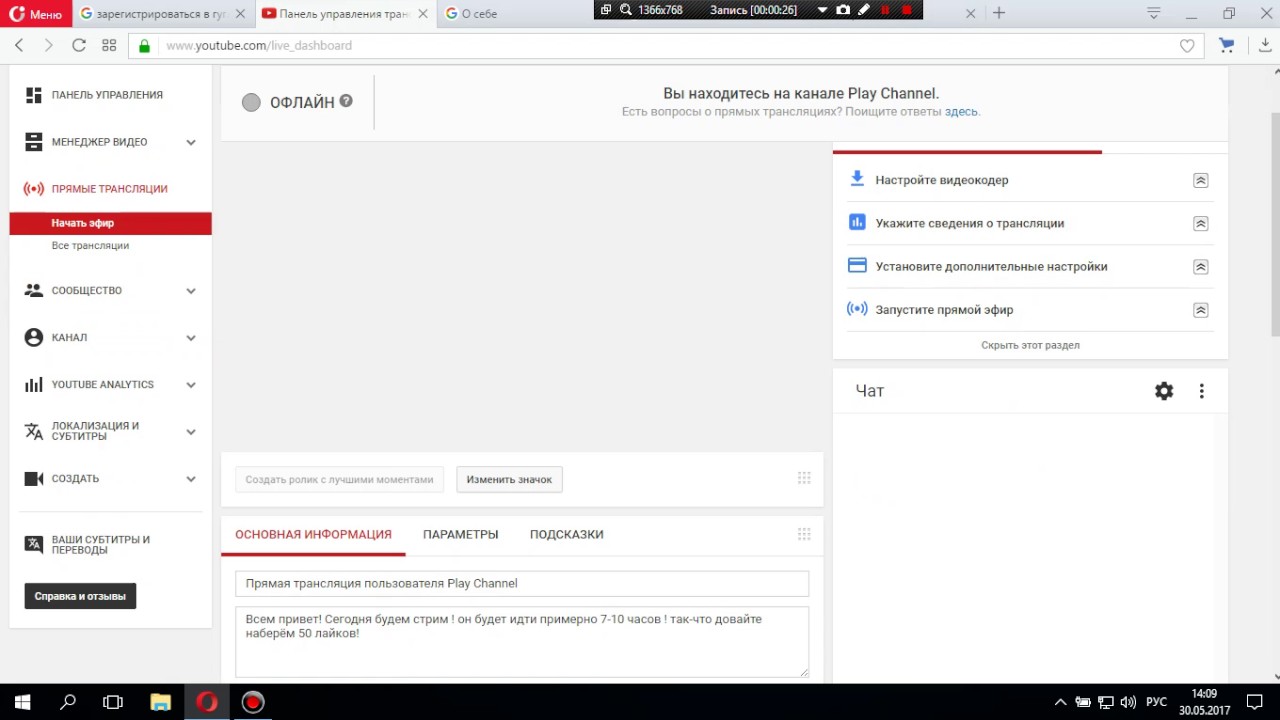Expand the YouTube Analytics section chevron
Screen dimensions: 1280x720
click(x=190, y=385)
